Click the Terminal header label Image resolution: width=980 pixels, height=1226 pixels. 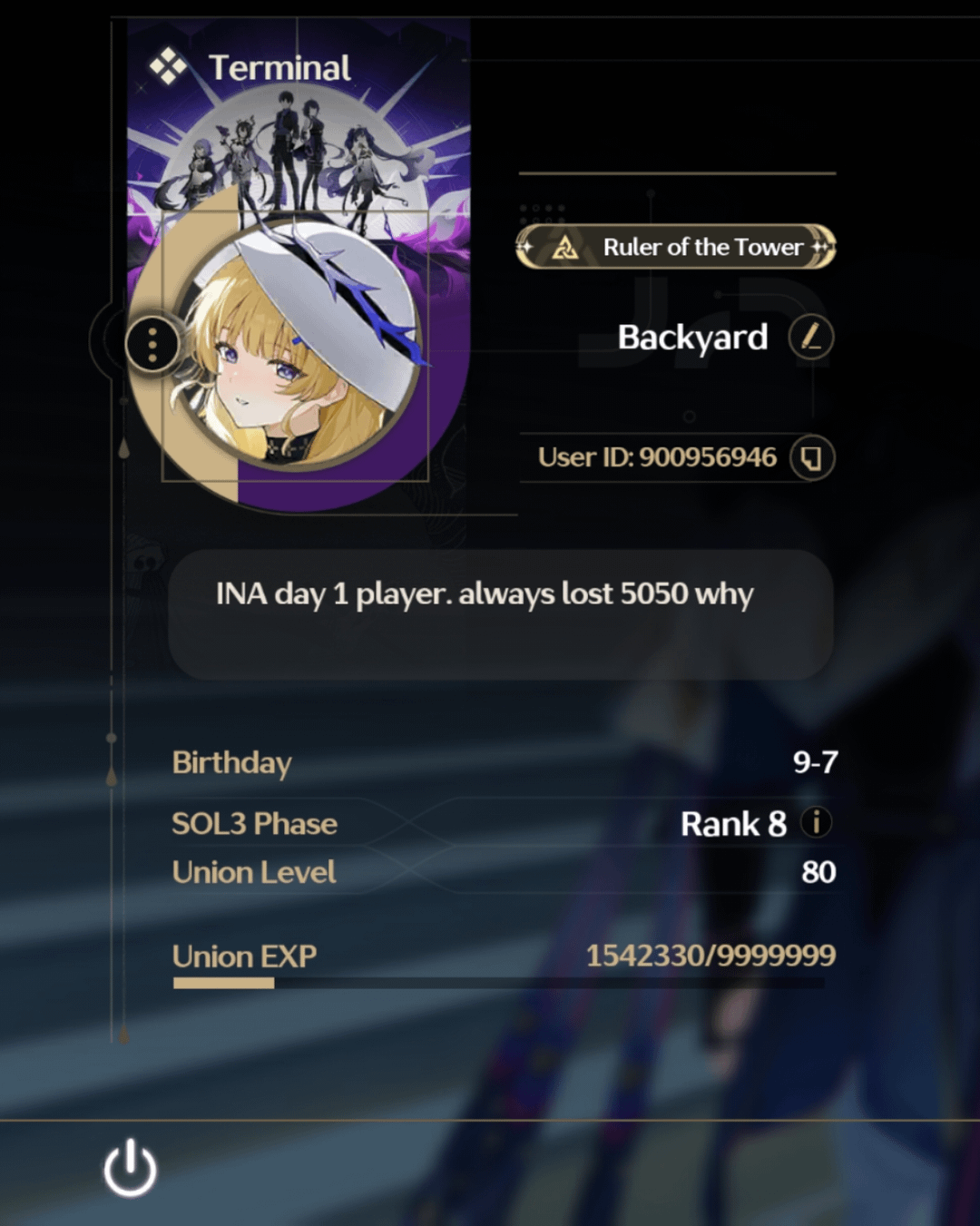279,68
